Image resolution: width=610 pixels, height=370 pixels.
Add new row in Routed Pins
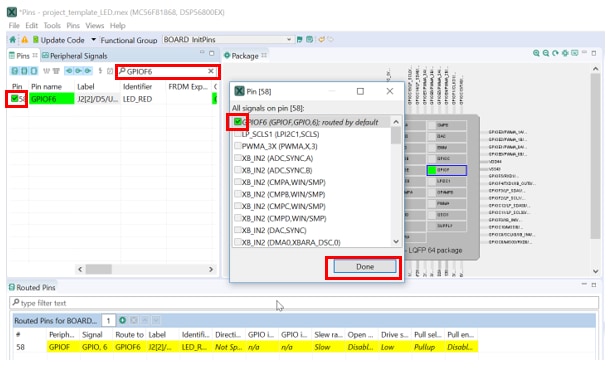pyautogui.click(x=123, y=320)
